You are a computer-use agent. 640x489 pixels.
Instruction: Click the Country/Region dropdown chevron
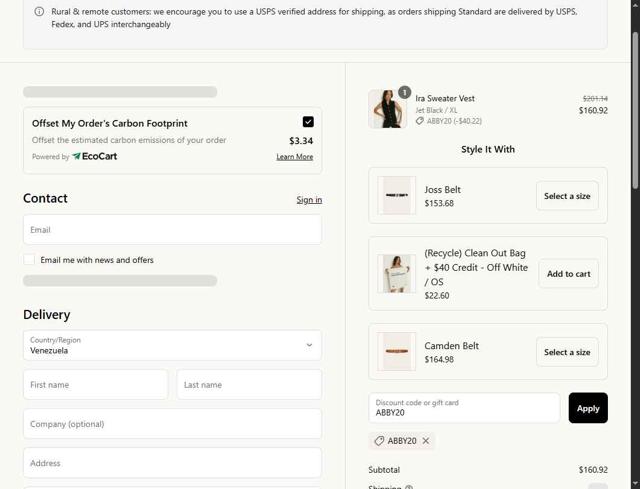309,345
